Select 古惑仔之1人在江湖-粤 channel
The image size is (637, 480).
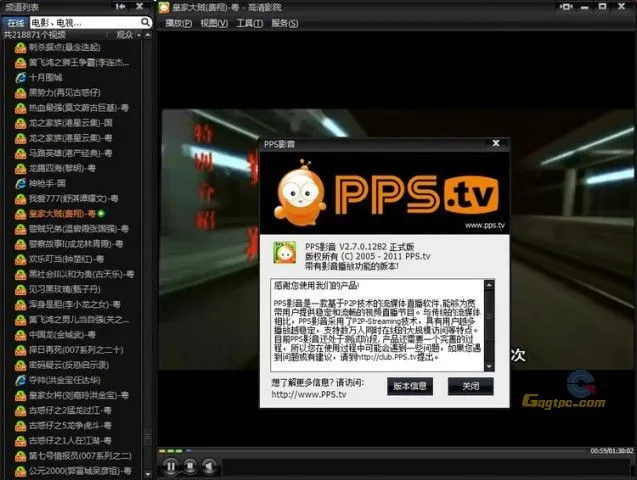[69, 441]
